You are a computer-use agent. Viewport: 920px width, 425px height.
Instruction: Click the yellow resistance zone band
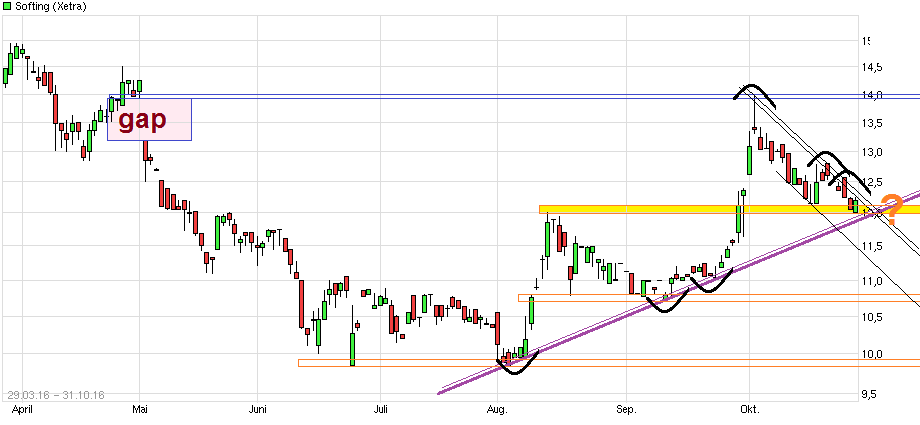pos(729,209)
